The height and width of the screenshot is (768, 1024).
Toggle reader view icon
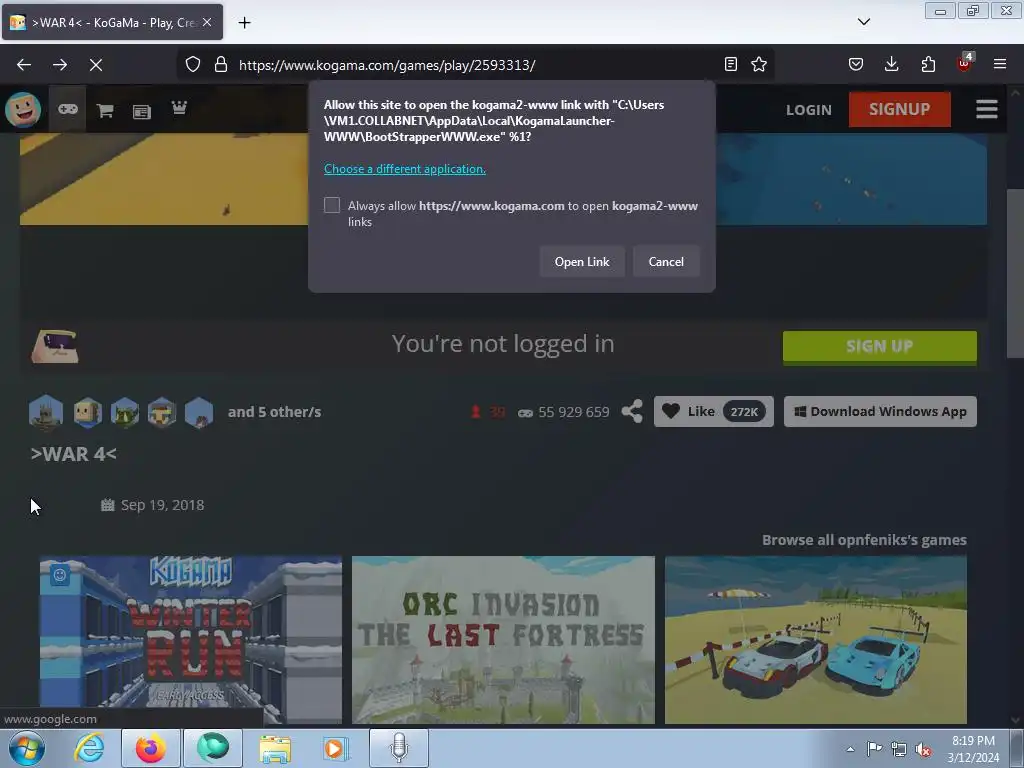(x=731, y=64)
